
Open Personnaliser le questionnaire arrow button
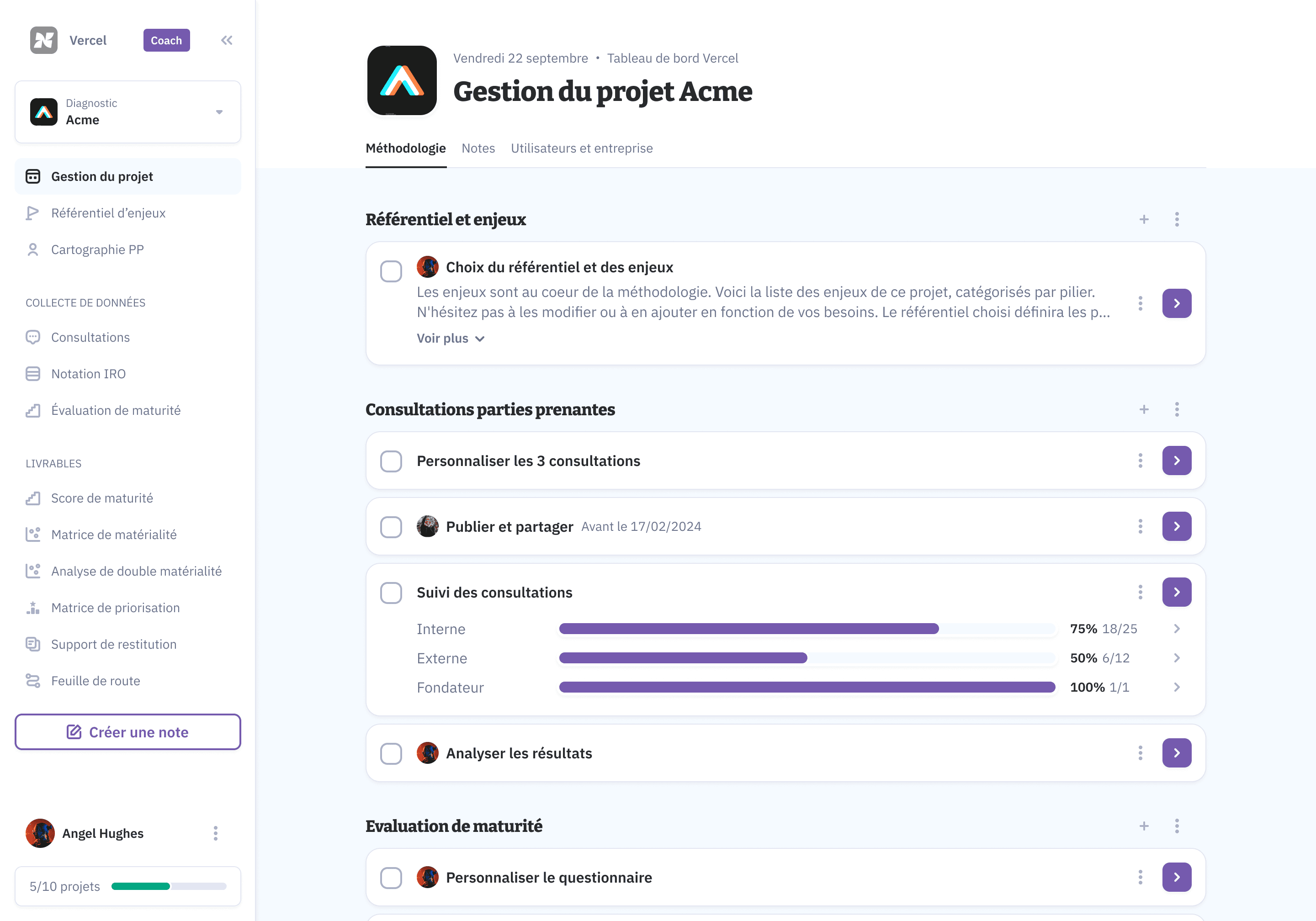1177,878
